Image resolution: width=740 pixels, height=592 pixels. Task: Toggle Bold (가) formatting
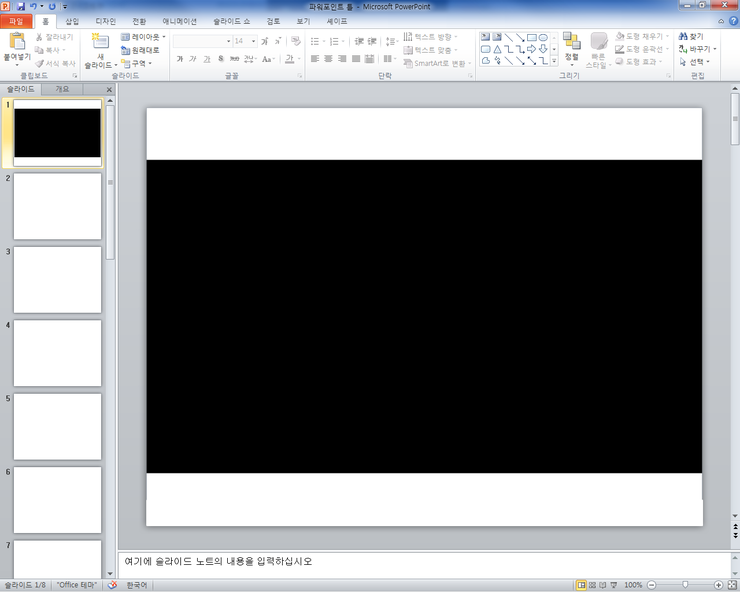point(180,59)
